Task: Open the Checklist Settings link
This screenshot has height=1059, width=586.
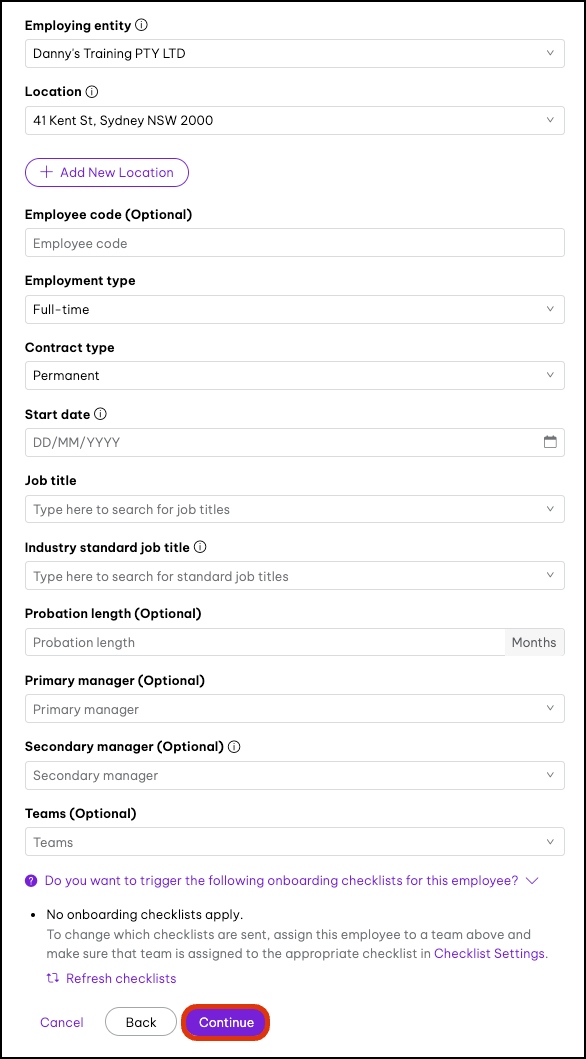Action: 489,954
